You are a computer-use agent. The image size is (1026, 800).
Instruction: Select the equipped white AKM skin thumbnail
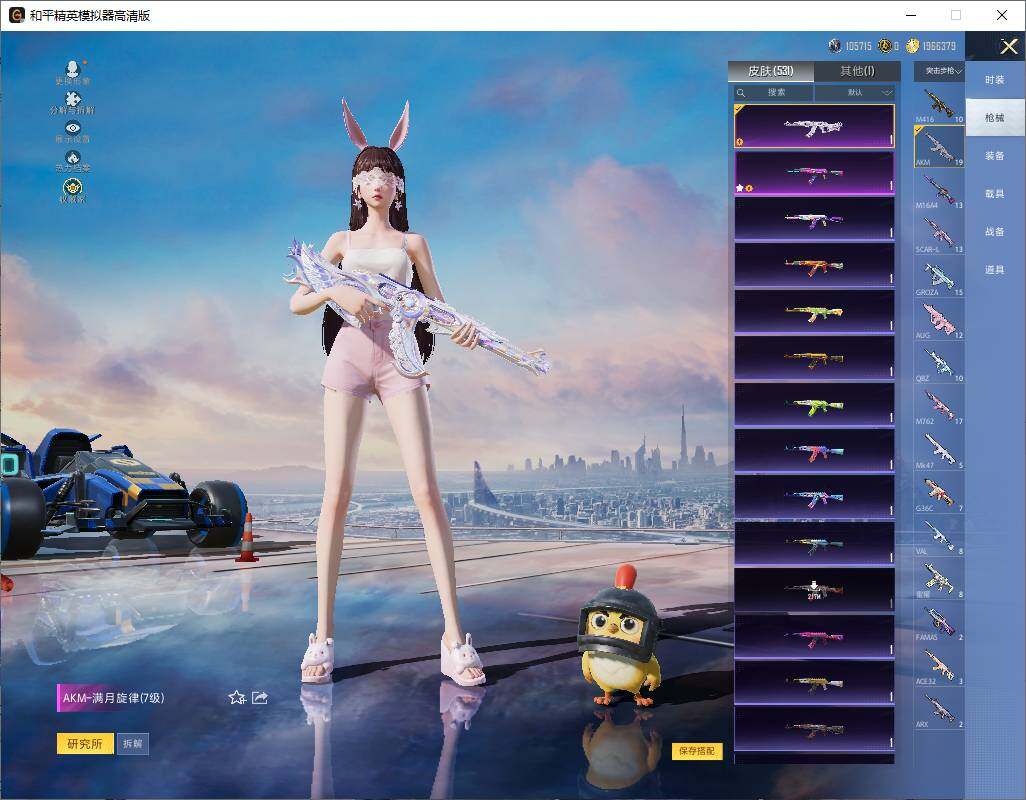tap(814, 126)
